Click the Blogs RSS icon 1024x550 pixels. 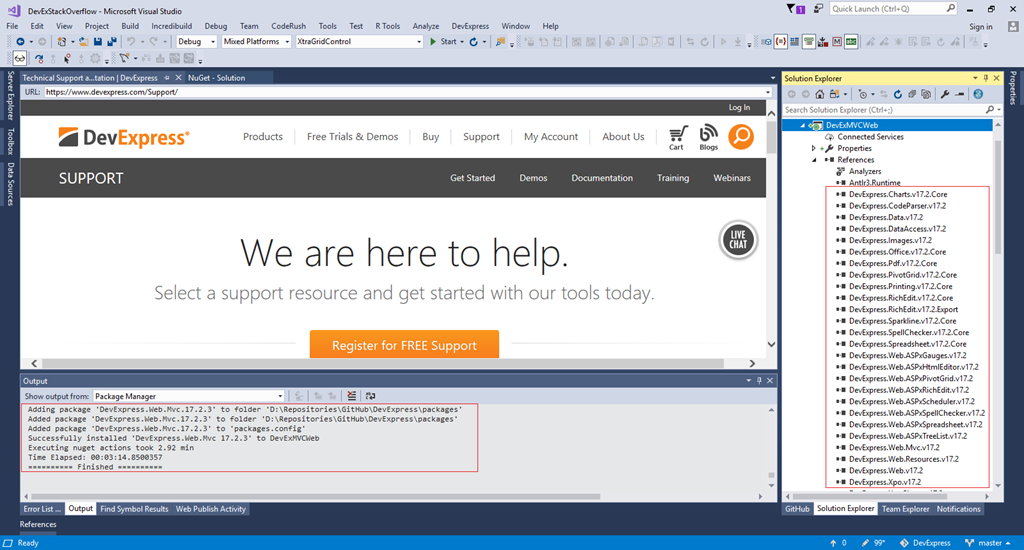pyautogui.click(x=709, y=137)
